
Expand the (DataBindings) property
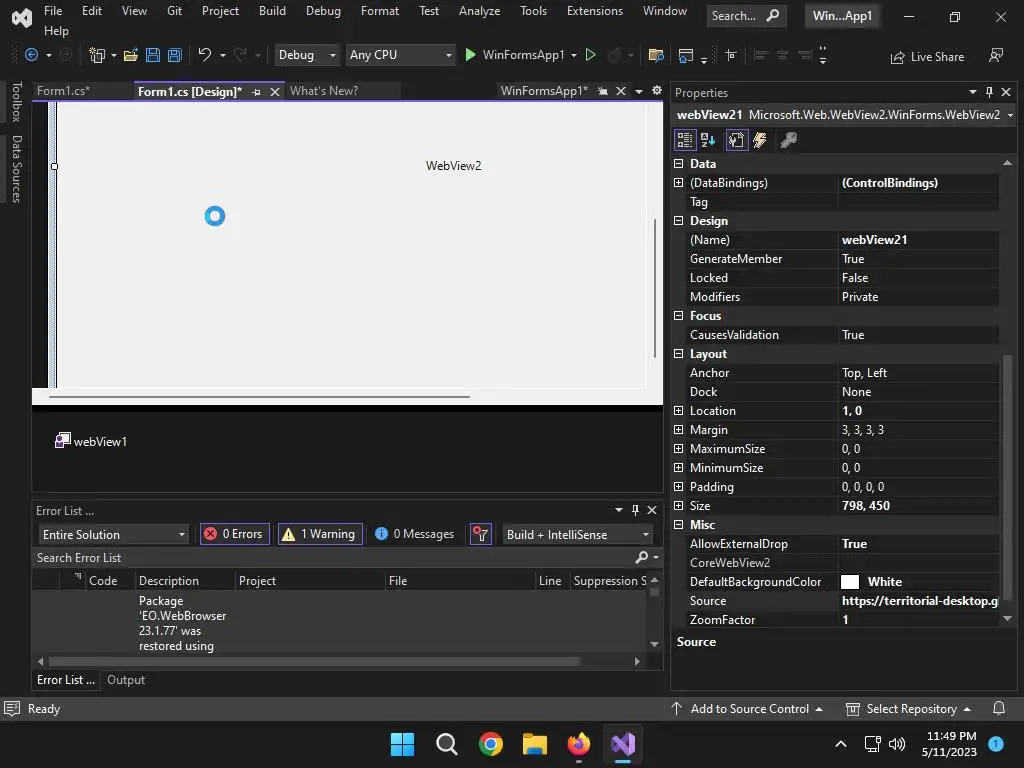pos(679,183)
